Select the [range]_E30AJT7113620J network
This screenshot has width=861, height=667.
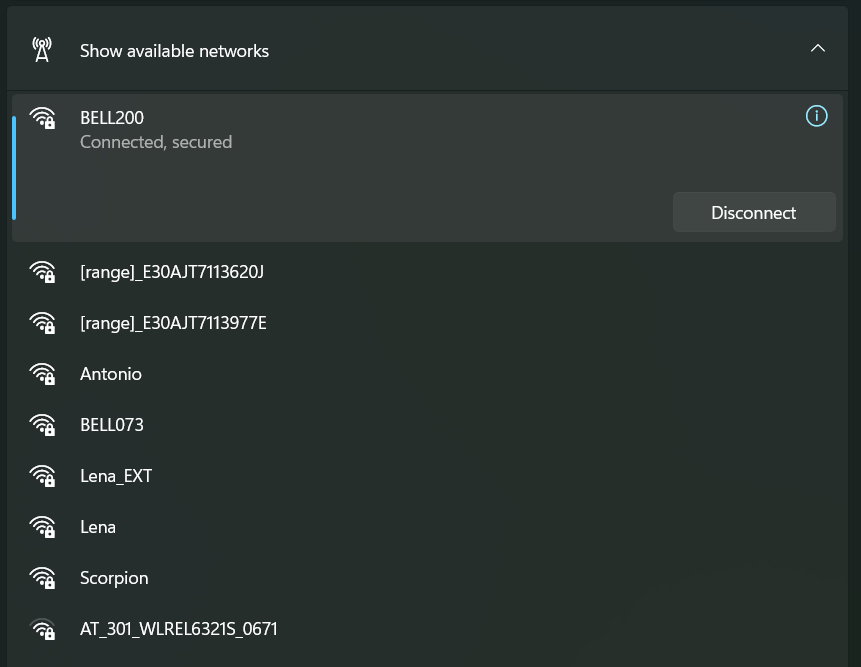[x=172, y=272]
